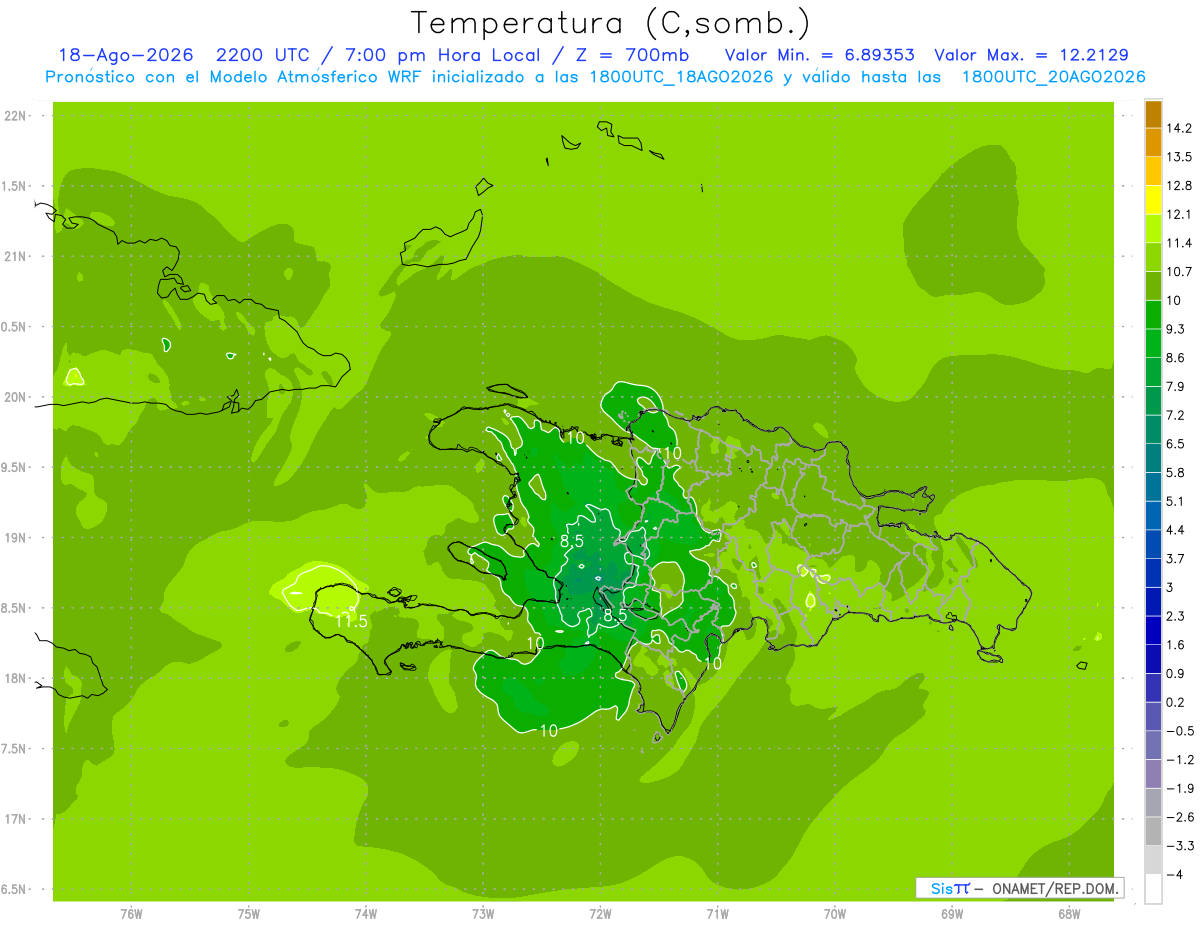Click the '22N' latitude label
The height and width of the screenshot is (927, 1200).
[x=14, y=116]
